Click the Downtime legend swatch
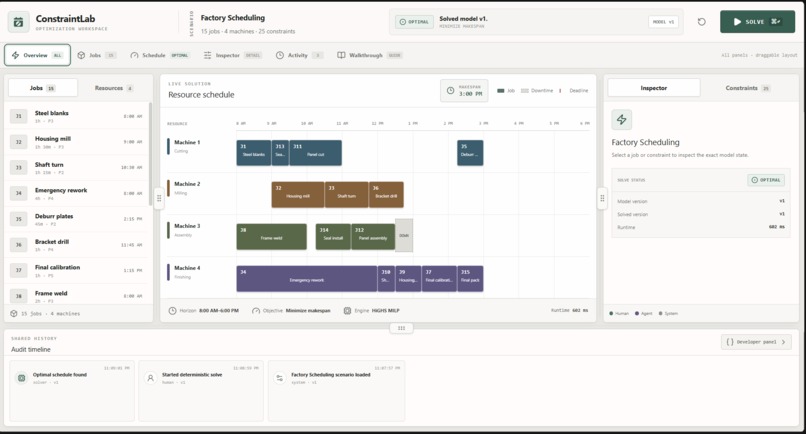 (x=525, y=91)
